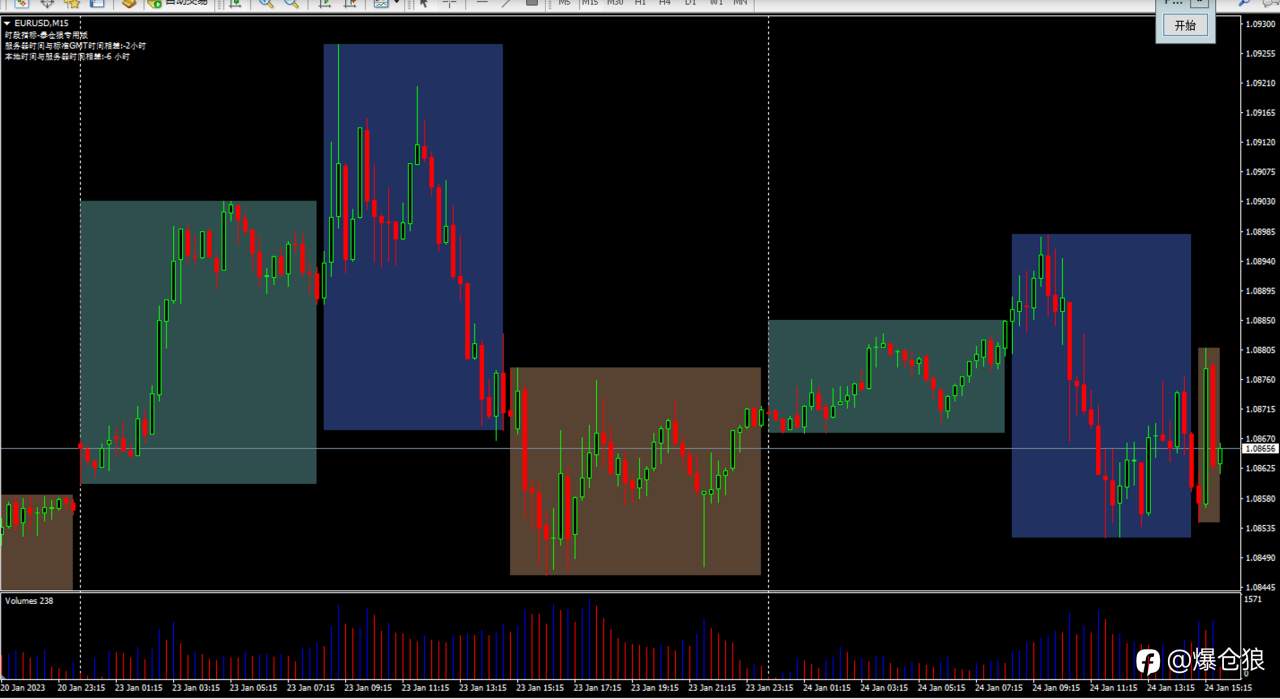The height and width of the screenshot is (699, 1280).
Task: Click price level 1.09300 on the scale
Action: 1262,24
